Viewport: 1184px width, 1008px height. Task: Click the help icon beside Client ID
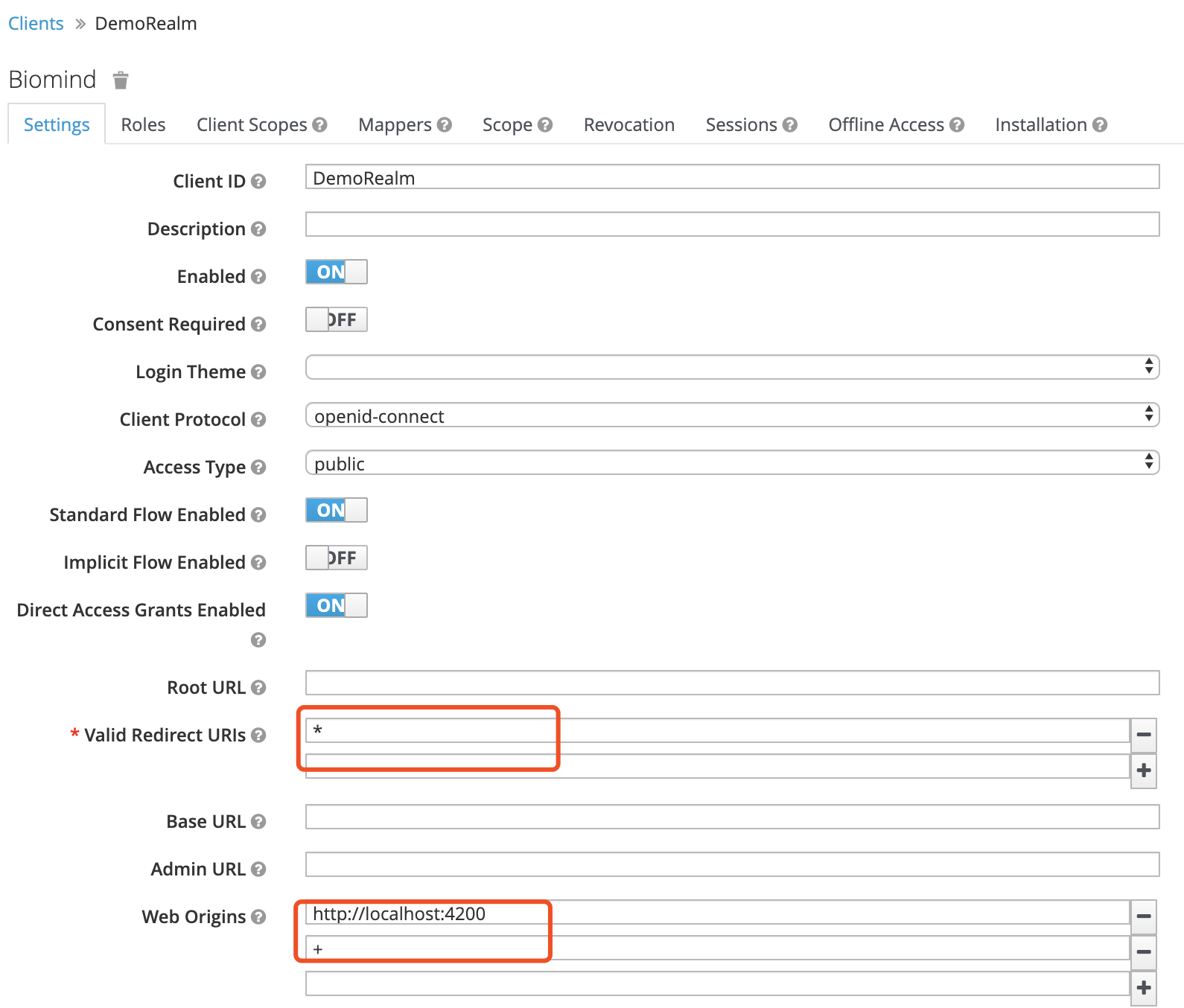pyautogui.click(x=258, y=182)
